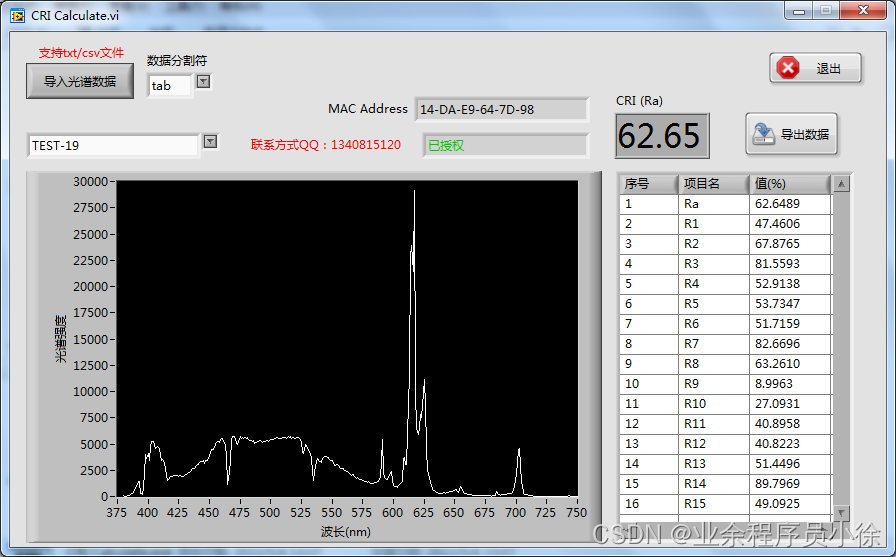Click the 375 x-axis label
Image resolution: width=896 pixels, height=557 pixels.
pos(117,513)
